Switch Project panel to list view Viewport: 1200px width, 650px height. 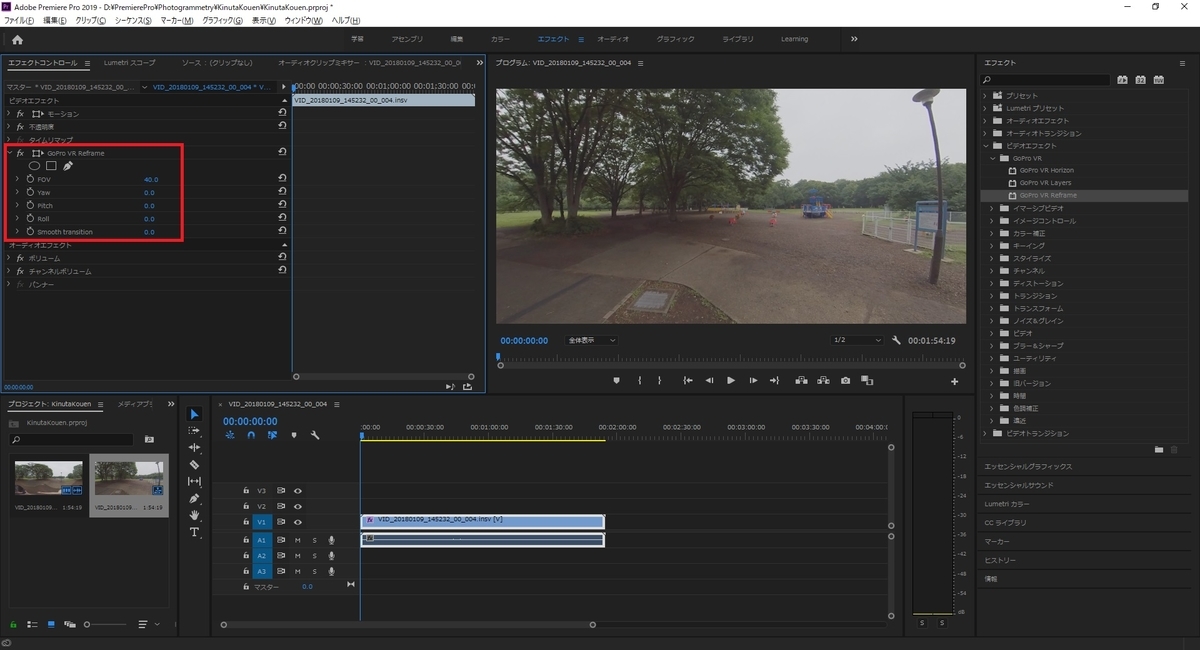(32, 624)
